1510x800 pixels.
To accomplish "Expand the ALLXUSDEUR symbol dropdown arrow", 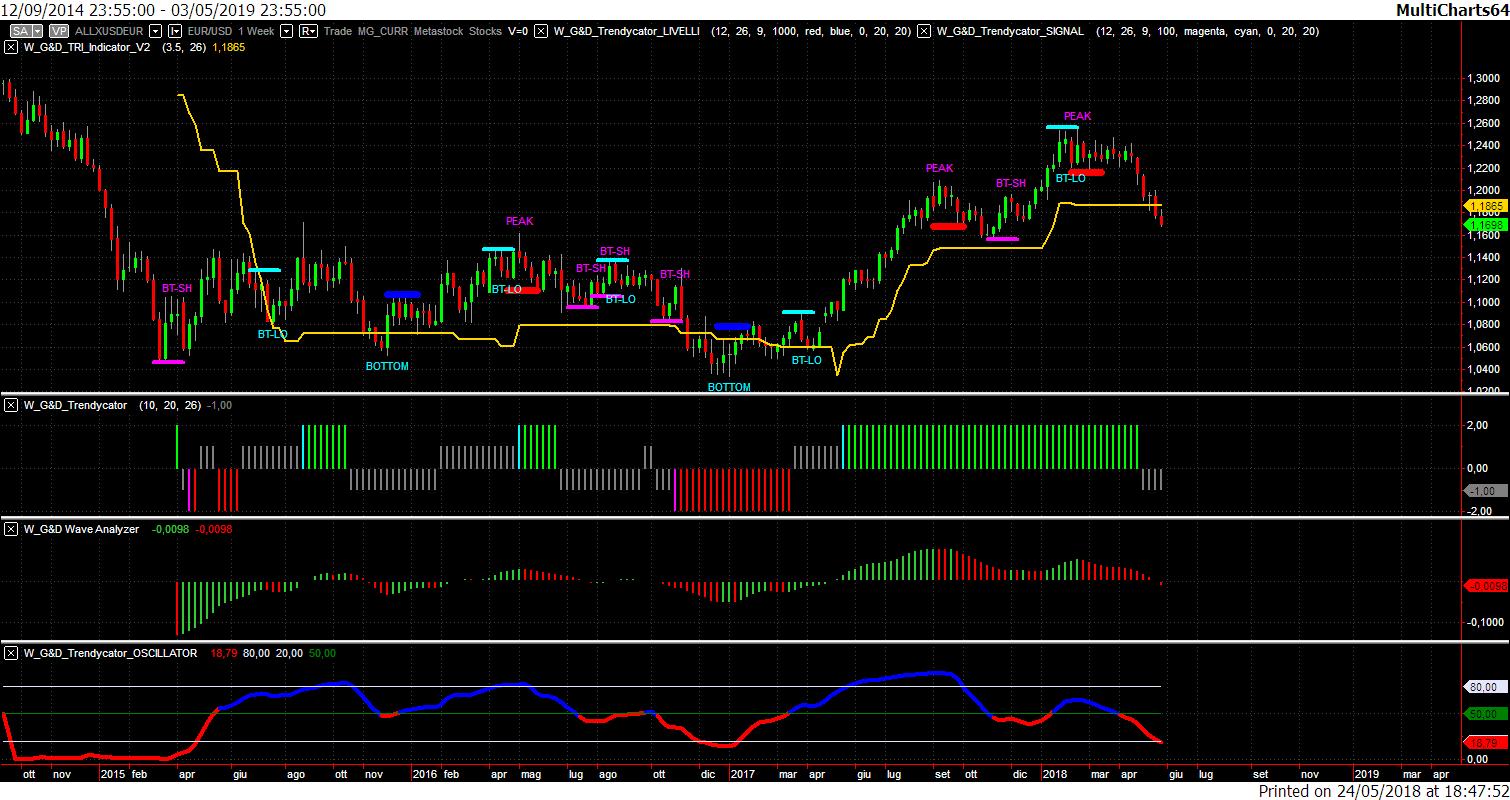I will coord(155,31).
